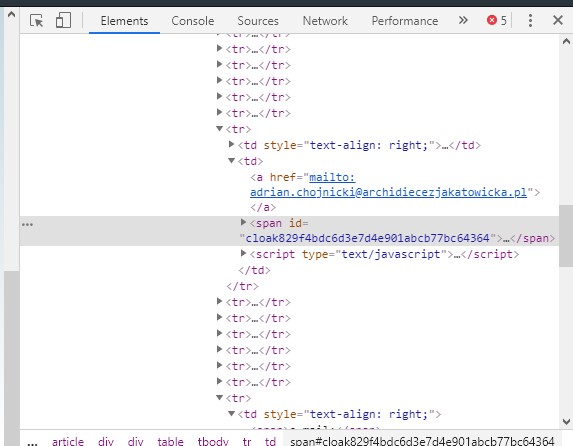
Task: Click the three-dot actions on the selected span row
Action: pos(27,224)
